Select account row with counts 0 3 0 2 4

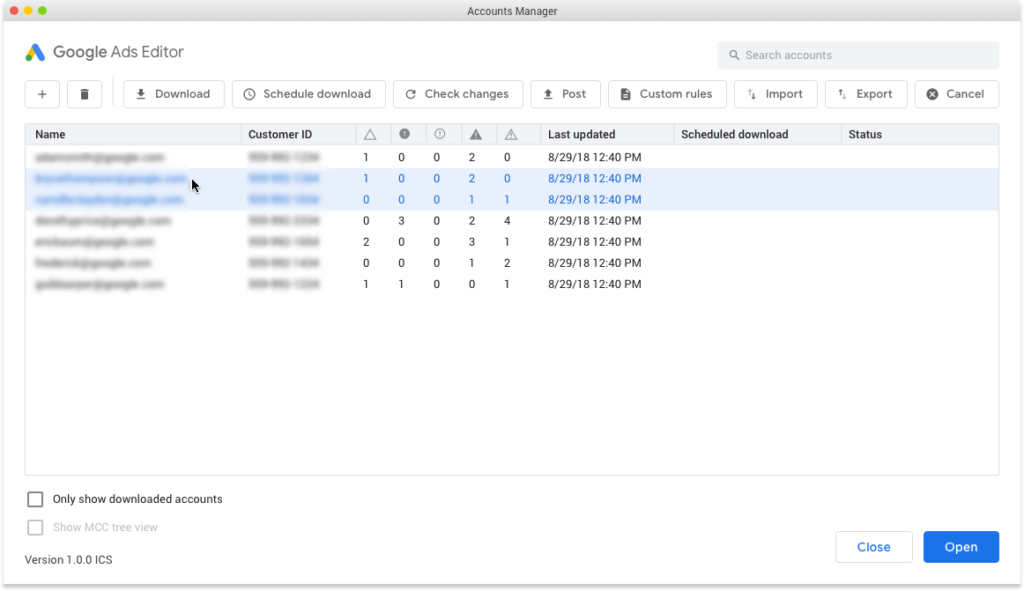(x=512, y=221)
